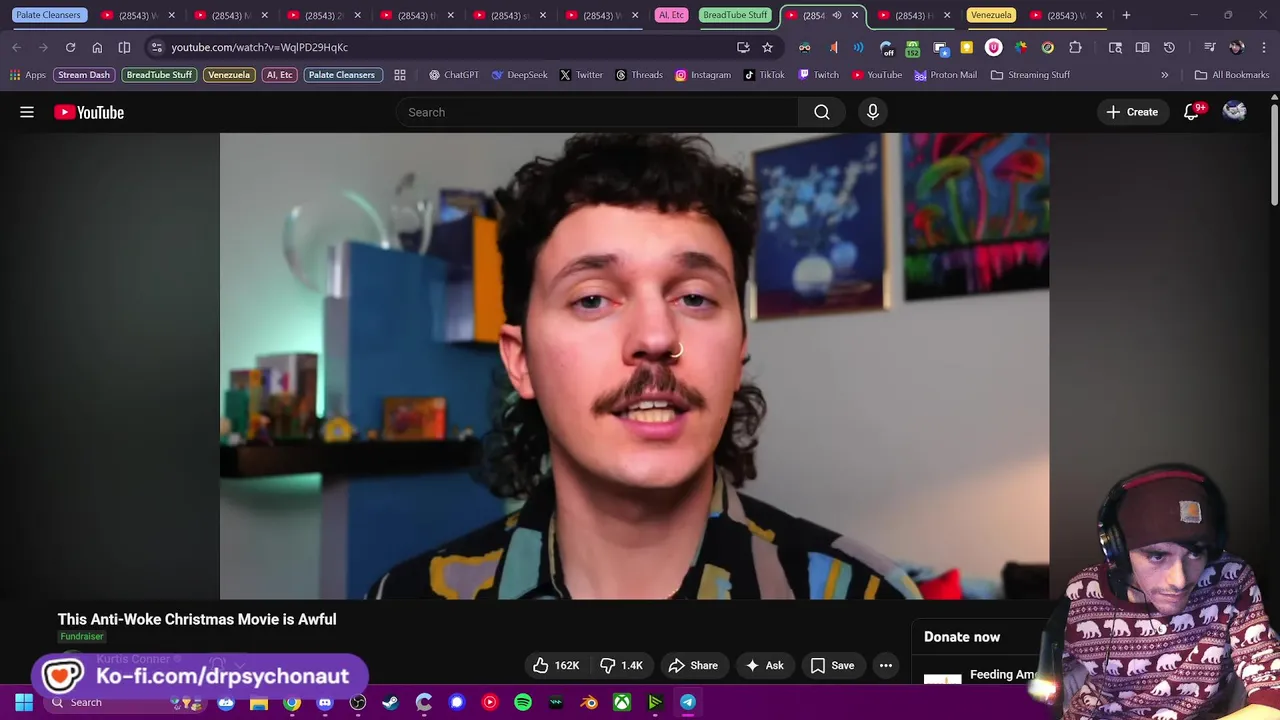Open Xbox app from the taskbar

[622, 702]
